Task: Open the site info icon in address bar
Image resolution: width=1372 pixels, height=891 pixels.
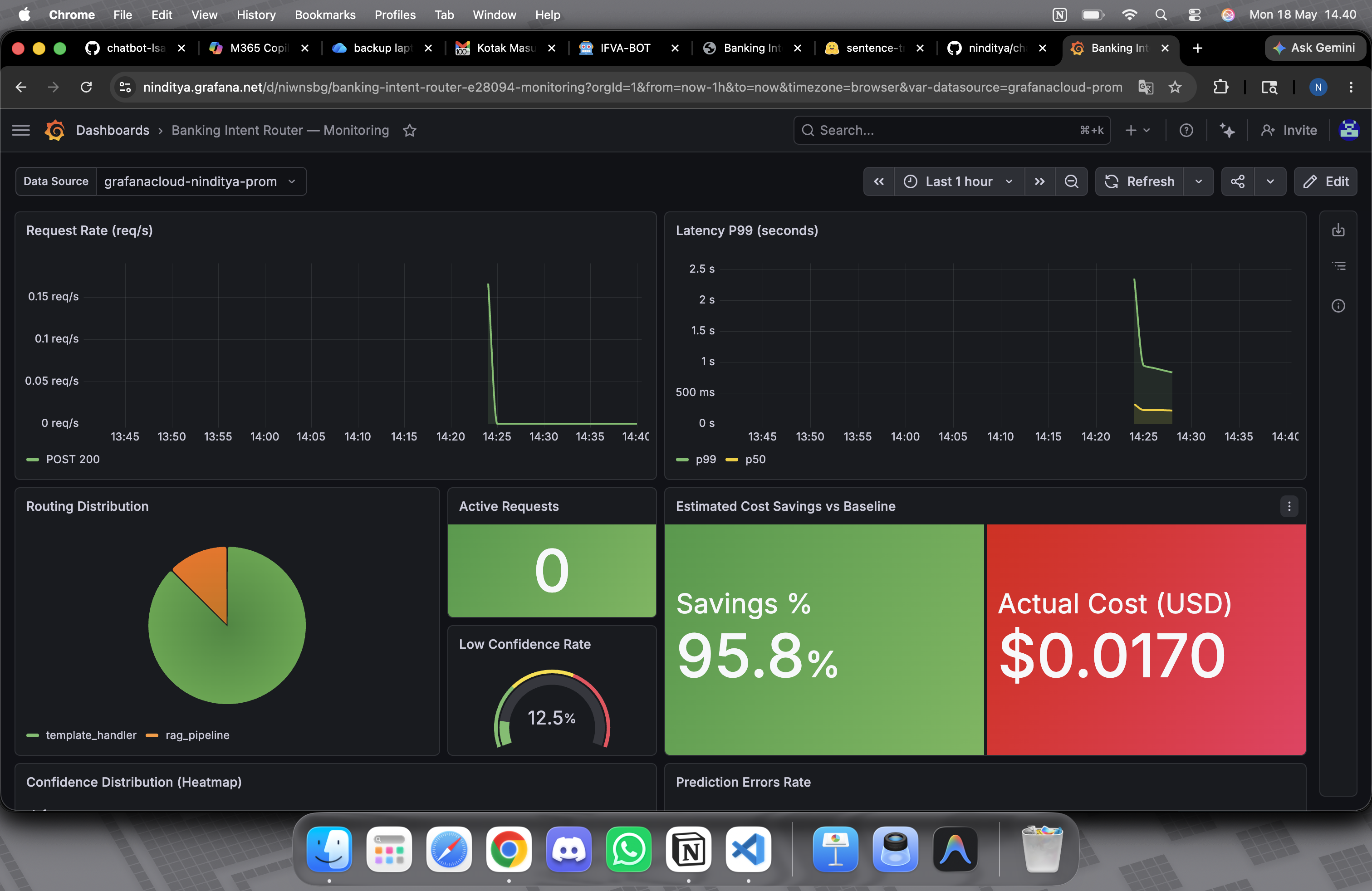Action: 125,87
